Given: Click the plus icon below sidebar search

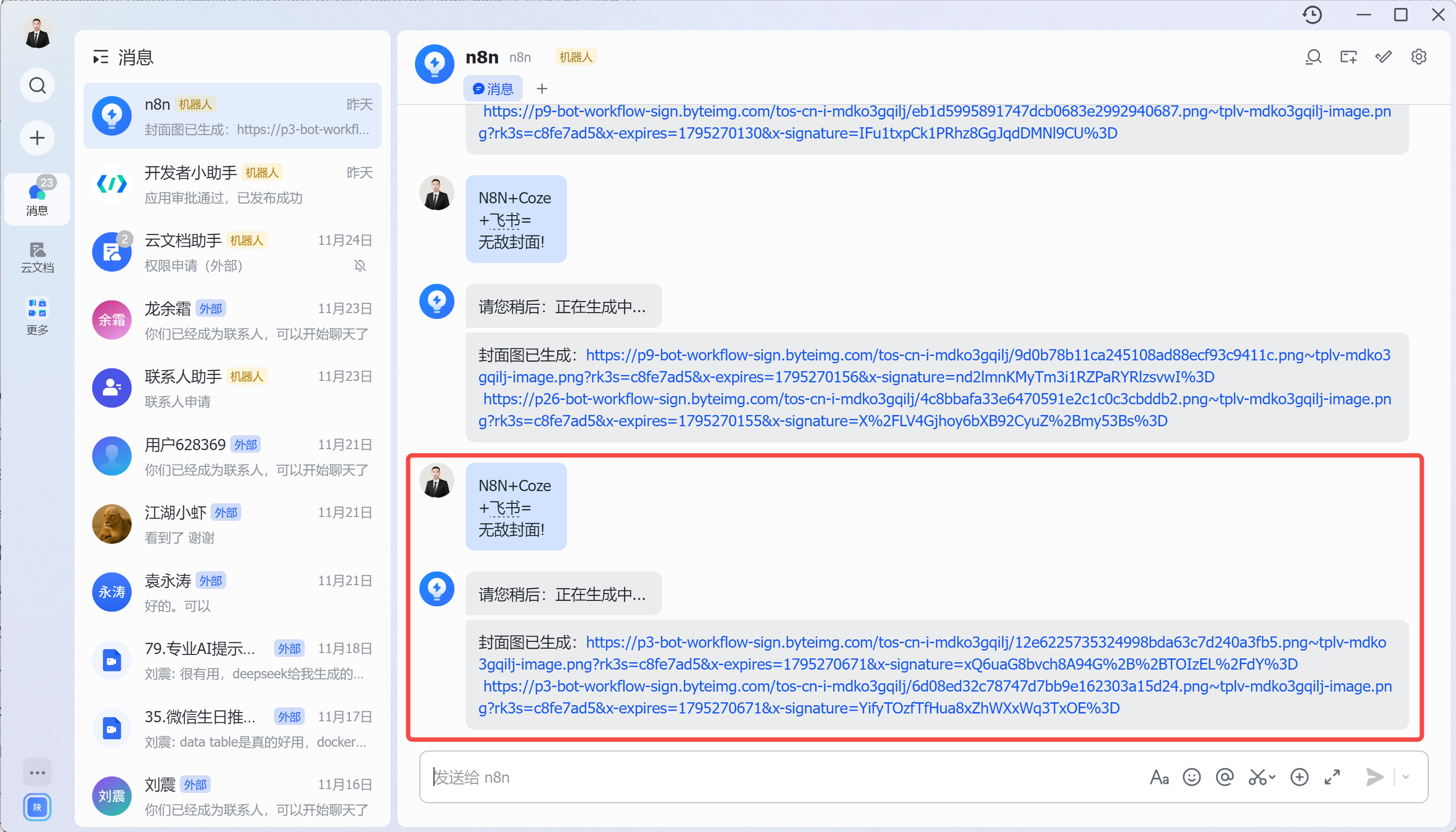Looking at the screenshot, I should click(37, 138).
